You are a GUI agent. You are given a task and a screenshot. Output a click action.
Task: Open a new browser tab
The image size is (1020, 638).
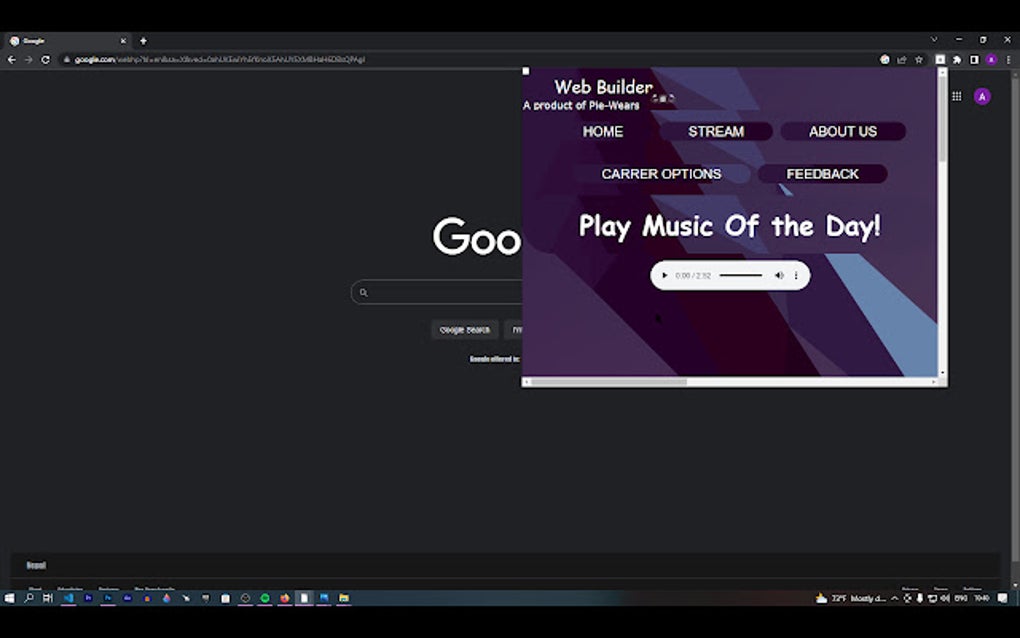tap(143, 41)
